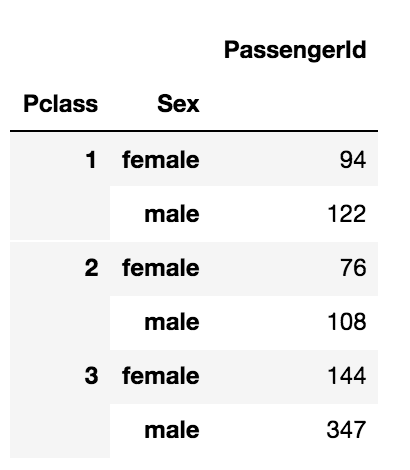Click the Sex index header
The image size is (410, 470).
pos(178,104)
